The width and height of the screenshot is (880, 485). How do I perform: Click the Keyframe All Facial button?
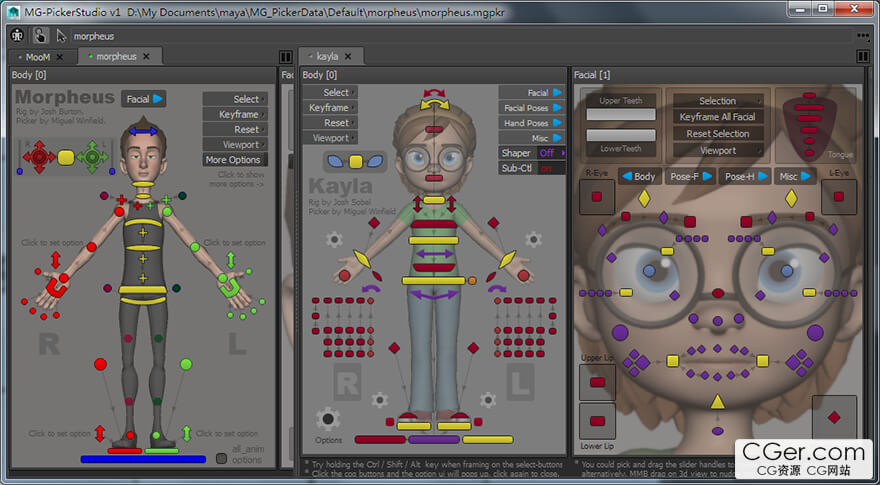coord(718,117)
